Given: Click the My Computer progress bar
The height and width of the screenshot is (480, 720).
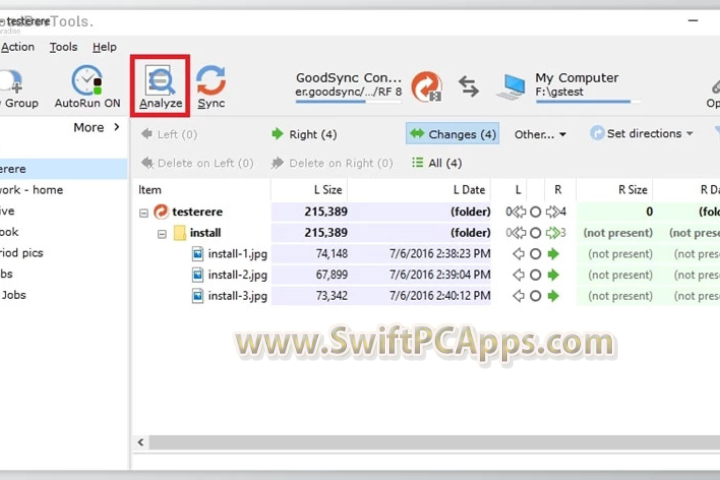Looking at the screenshot, I should [588, 102].
